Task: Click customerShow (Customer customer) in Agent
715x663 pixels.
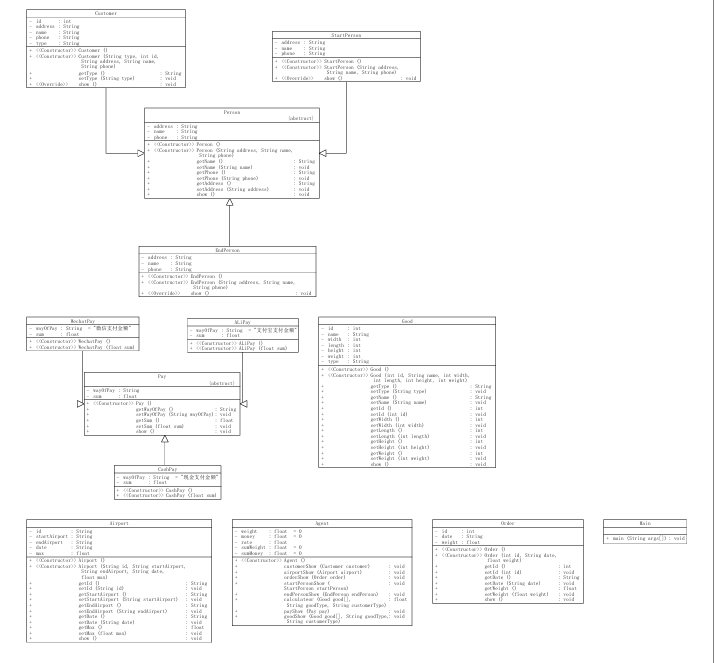Action: point(320,566)
